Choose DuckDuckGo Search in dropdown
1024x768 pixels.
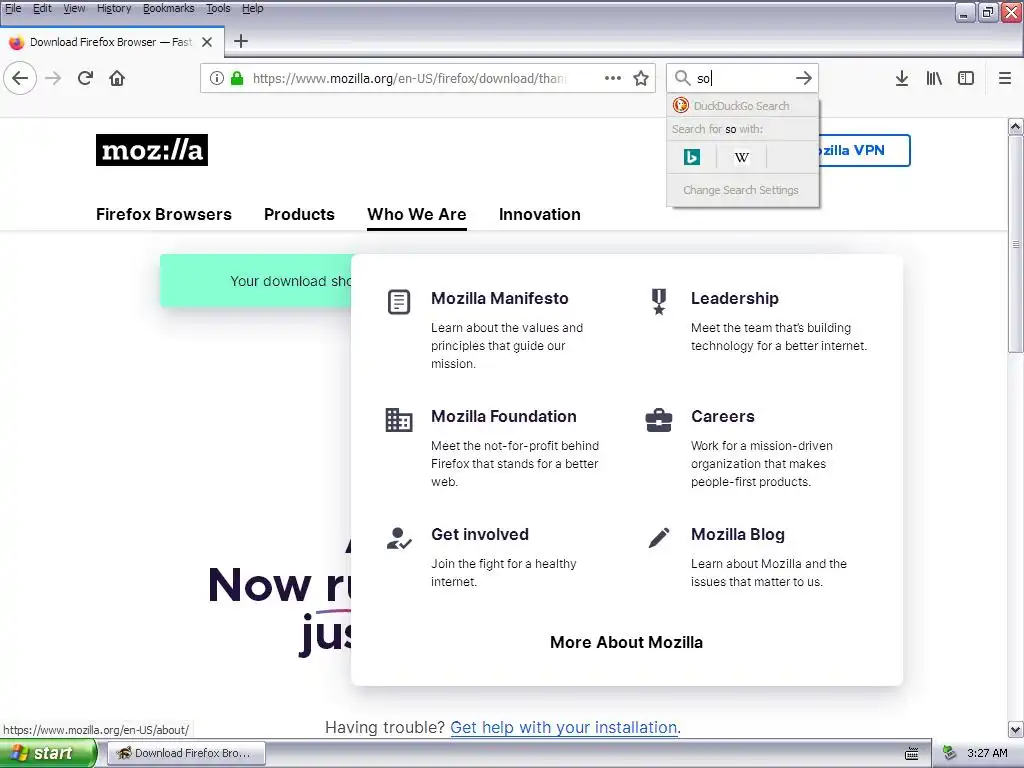743,106
